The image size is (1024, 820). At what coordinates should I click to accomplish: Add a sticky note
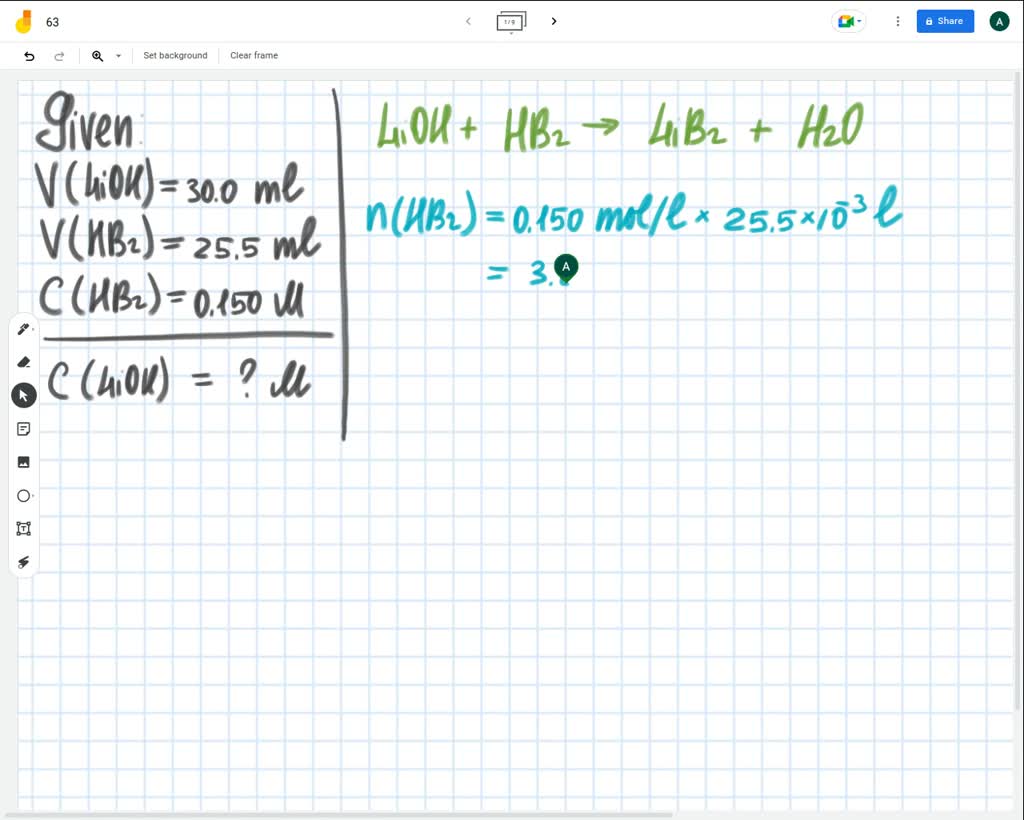23,428
